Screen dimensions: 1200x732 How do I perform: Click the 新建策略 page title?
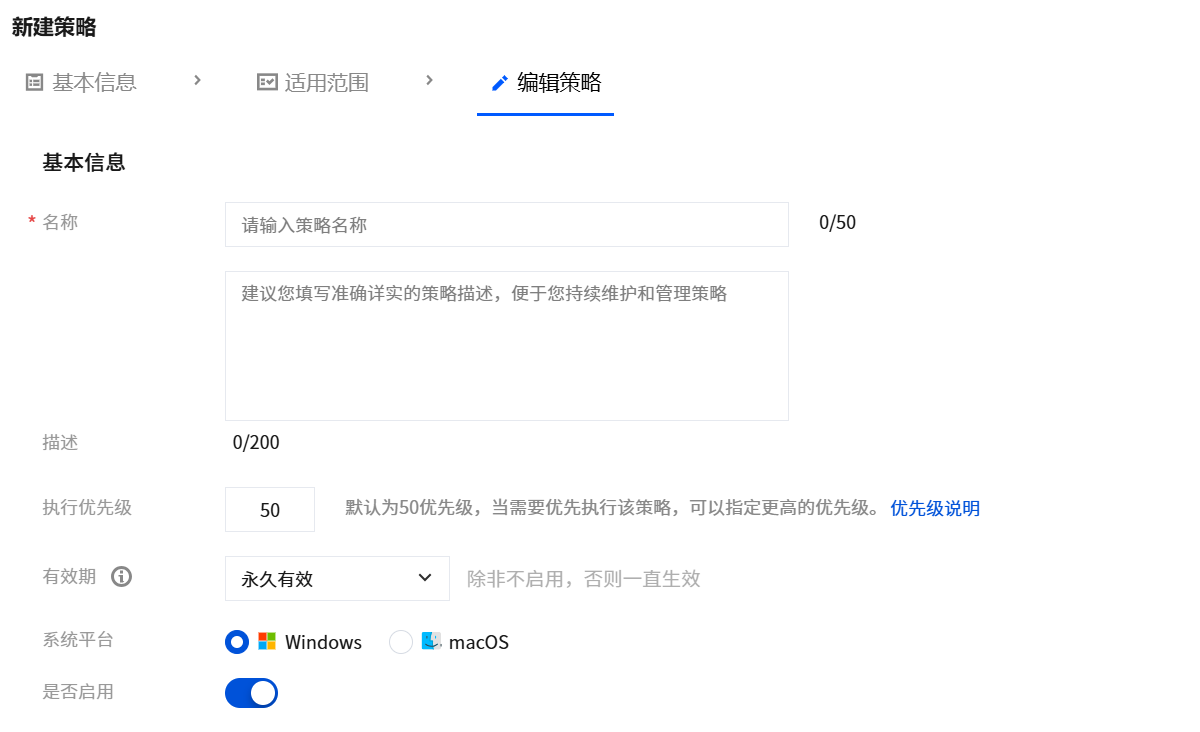[54, 27]
